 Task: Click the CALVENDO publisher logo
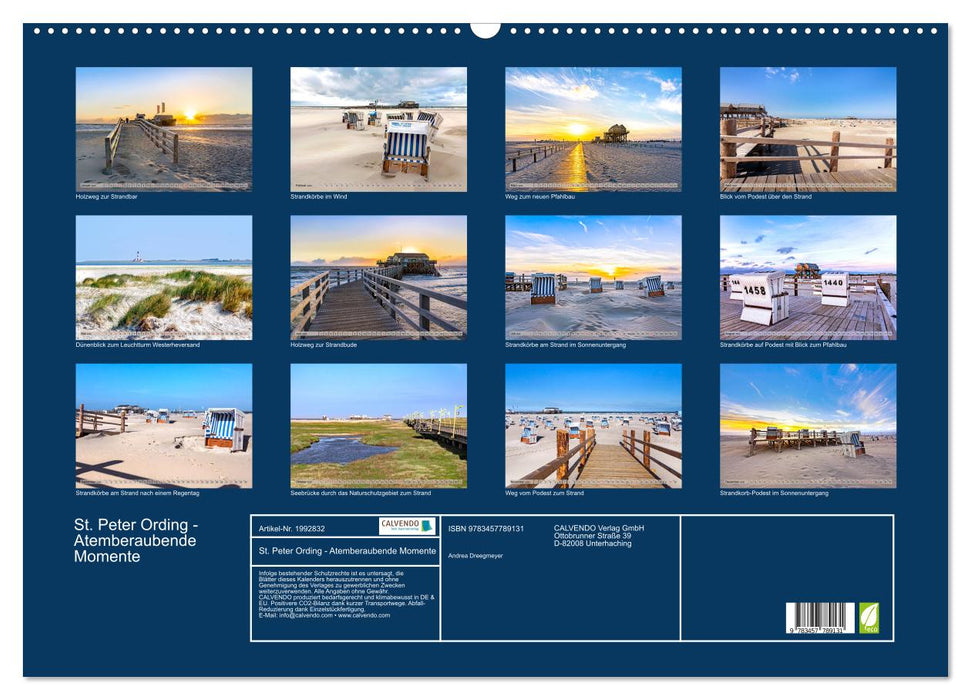[x=407, y=524]
